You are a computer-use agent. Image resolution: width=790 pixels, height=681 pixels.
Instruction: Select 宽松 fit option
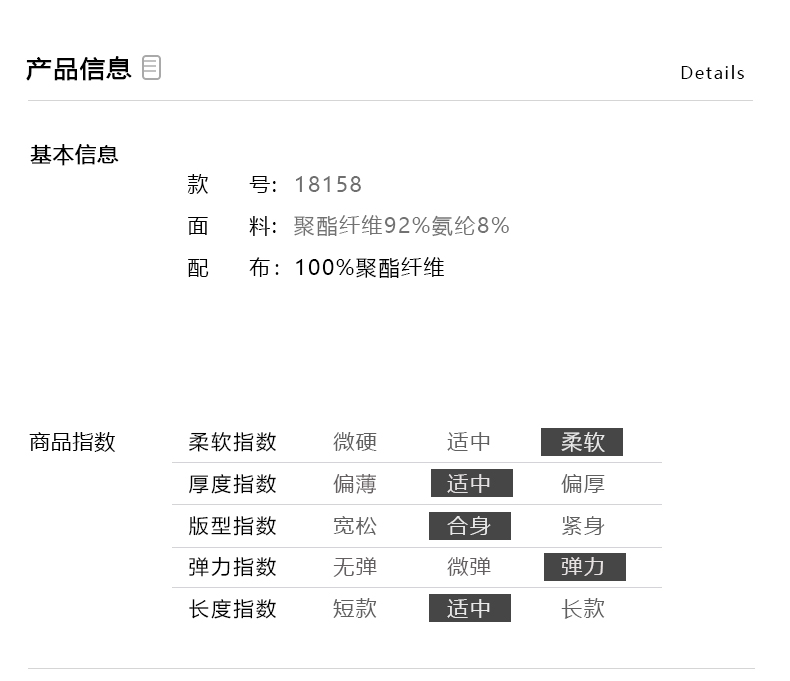(x=355, y=526)
